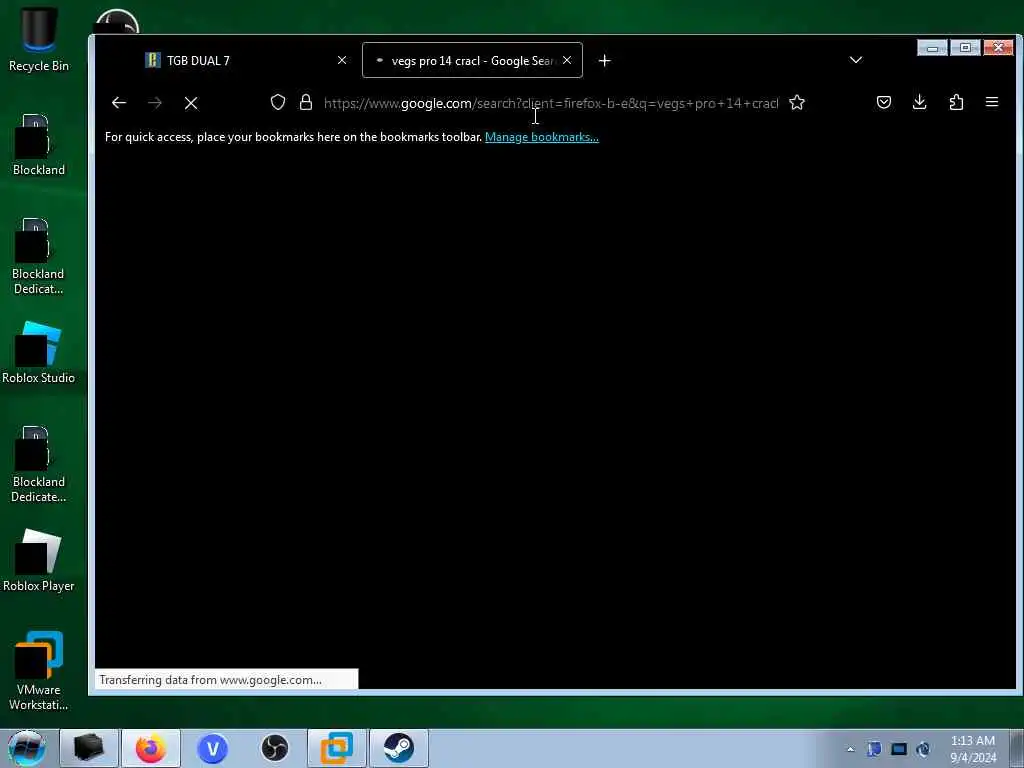Close the Google Search tab
The height and width of the screenshot is (768, 1024).
567,60
